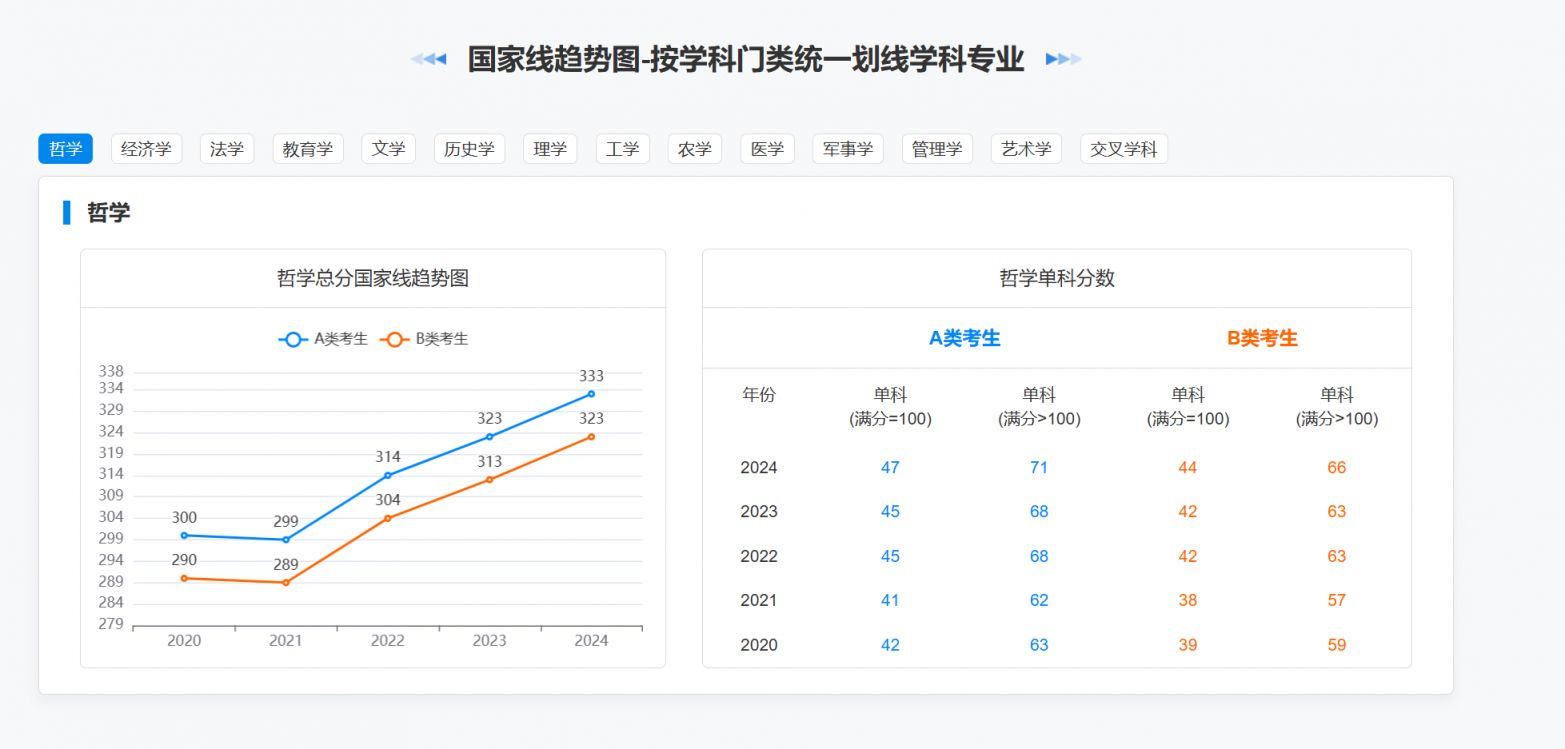Viewport: 1565px width, 749px height.
Task: Select the 哲学 category tab
Action: pos(66,149)
